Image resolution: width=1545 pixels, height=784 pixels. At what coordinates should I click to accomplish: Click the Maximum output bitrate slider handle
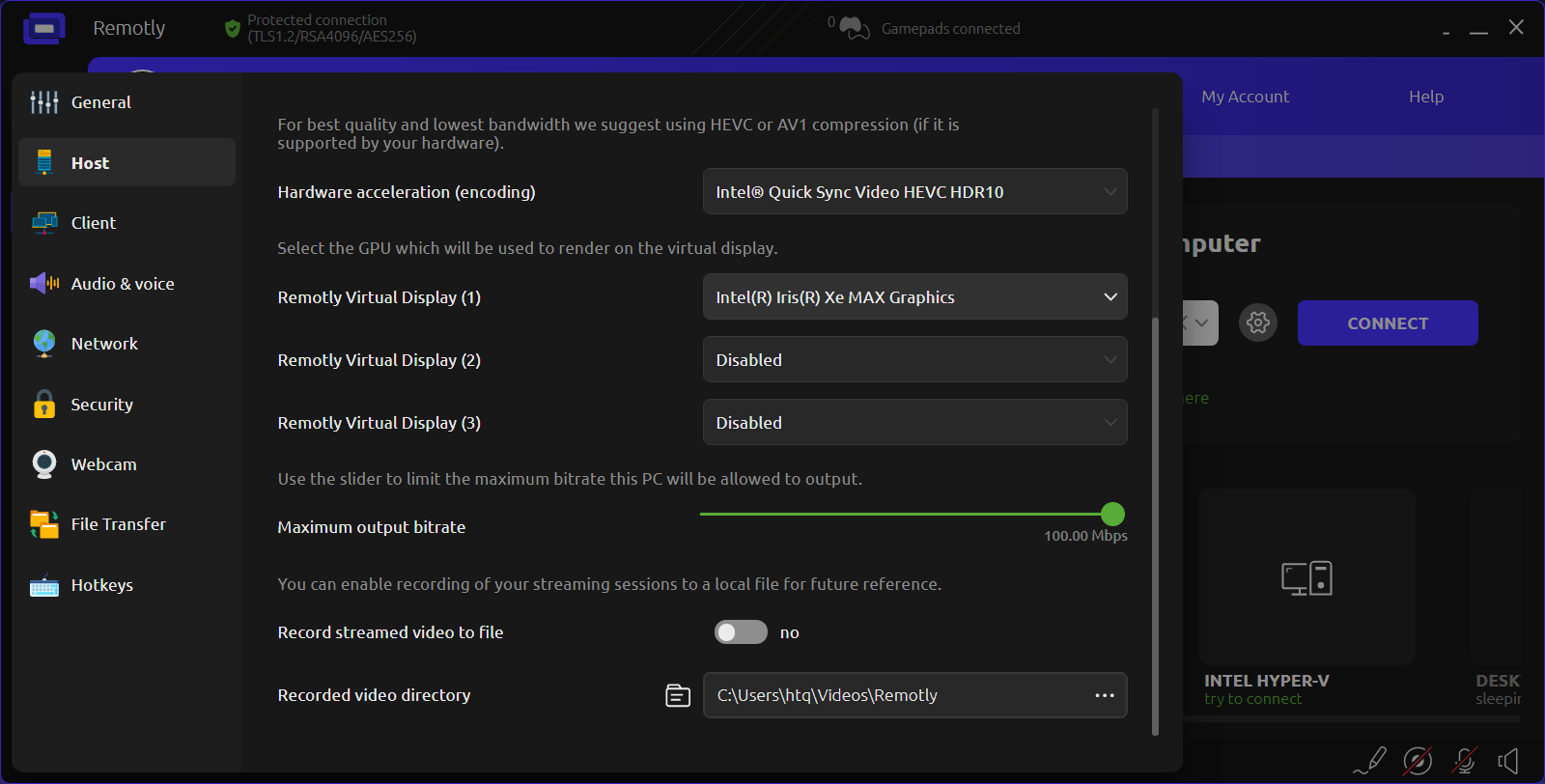[1112, 514]
